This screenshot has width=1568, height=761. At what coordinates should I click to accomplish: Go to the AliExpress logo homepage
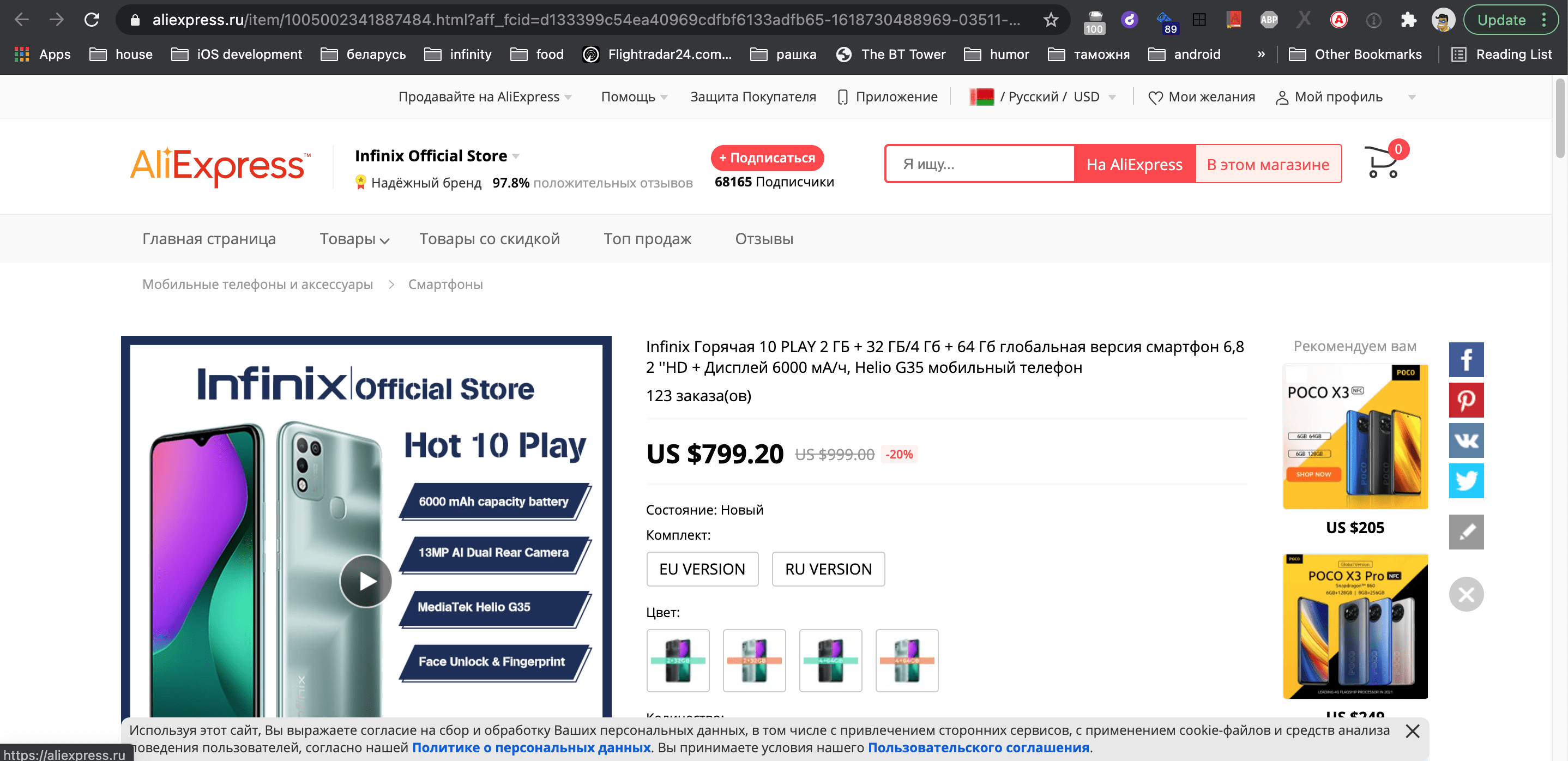coord(220,166)
